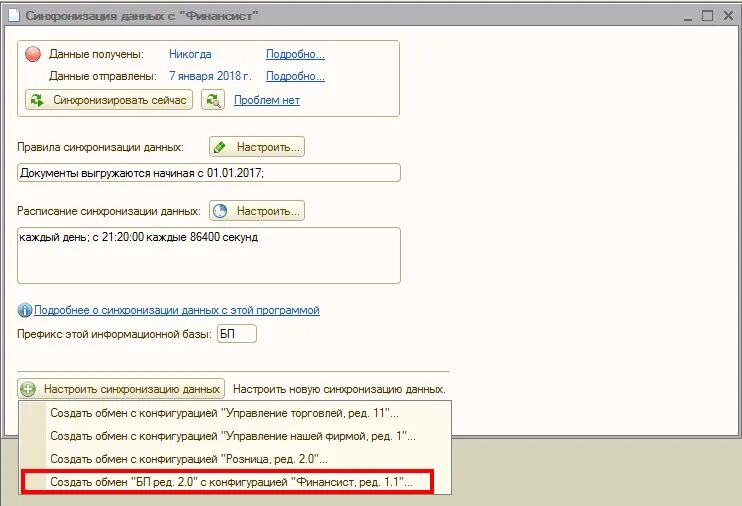This screenshot has width=742, height=506.
Task: Click 'Префикс этой информационной базы:' label
Action: click(x=114, y=334)
